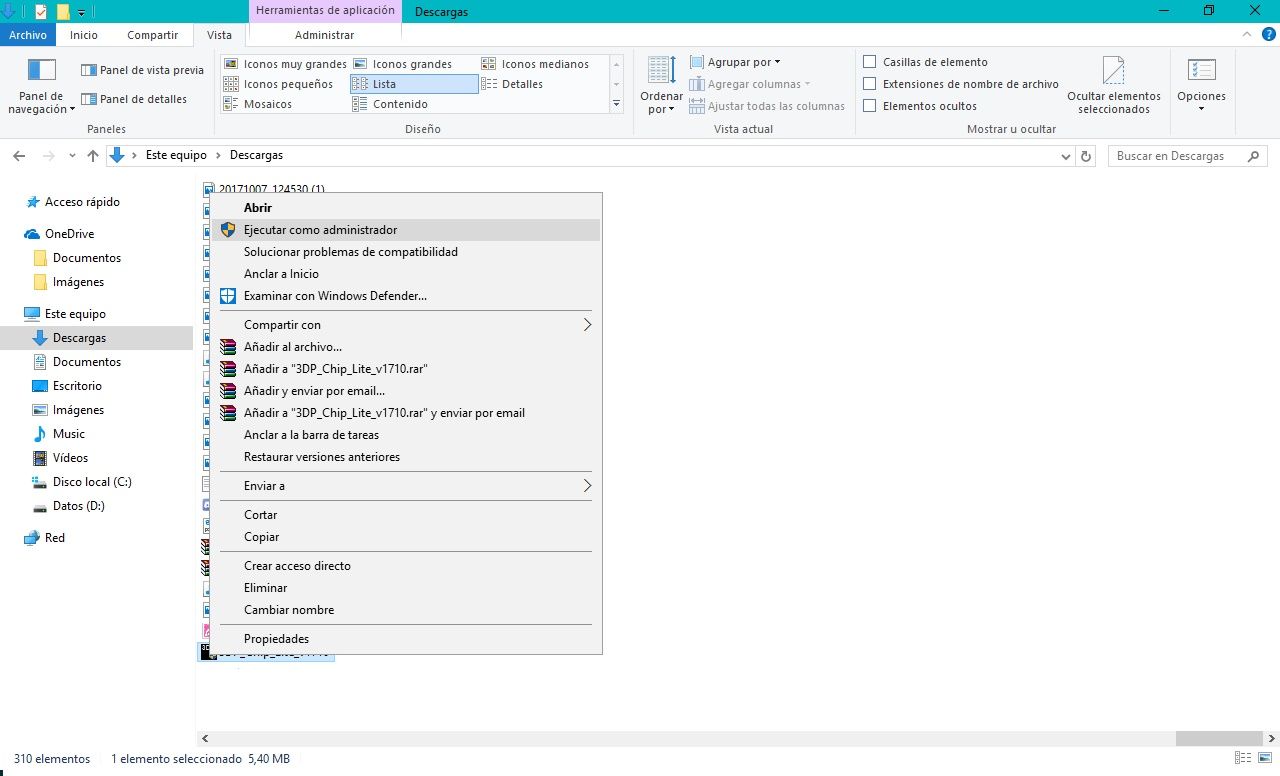Choose Solucionar problemas de compatibilidad
The height and width of the screenshot is (776, 1280).
406,252
